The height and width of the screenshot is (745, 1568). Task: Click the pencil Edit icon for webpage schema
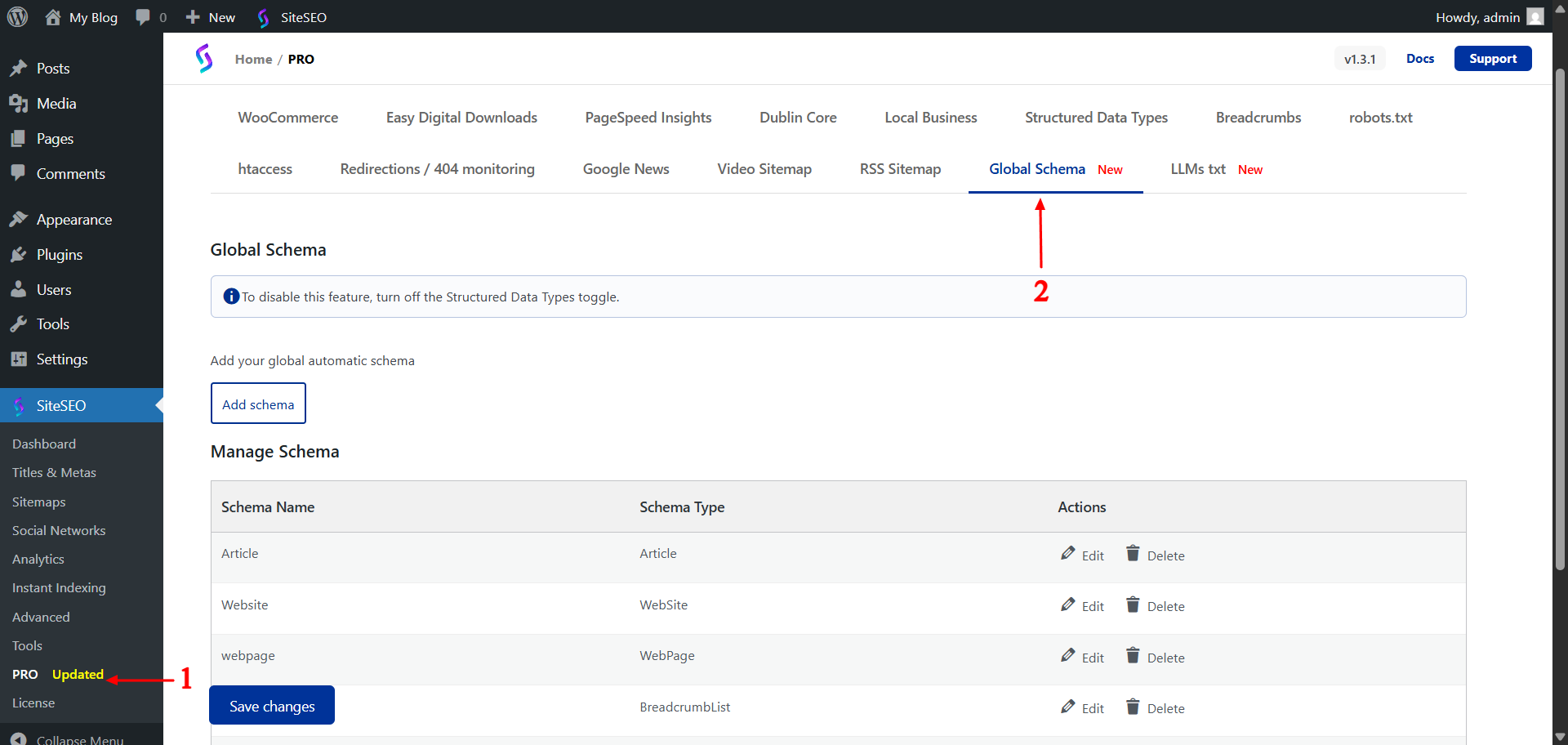pyautogui.click(x=1067, y=656)
